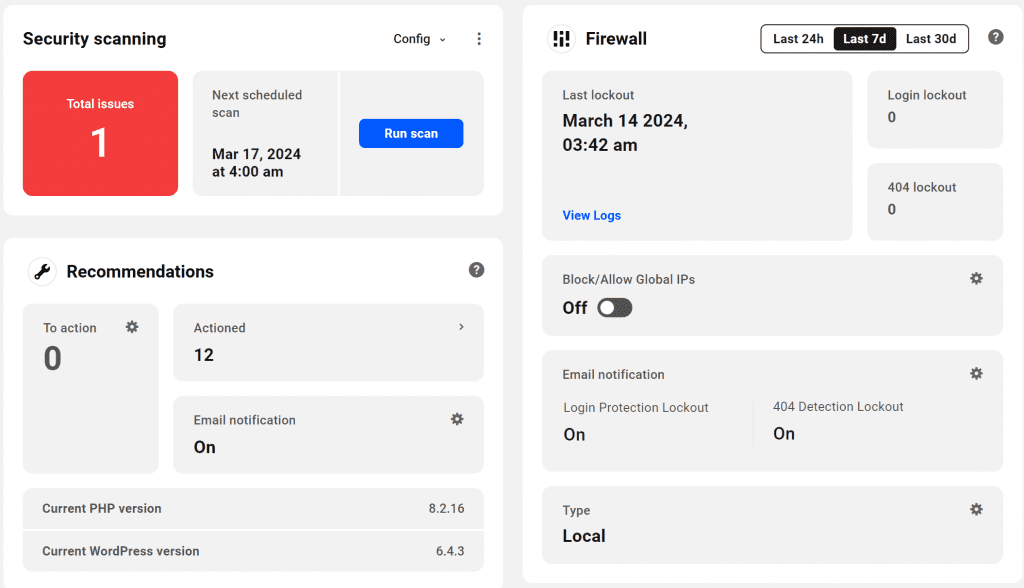Click the To action count 0
This screenshot has height=588, width=1024.
53,359
